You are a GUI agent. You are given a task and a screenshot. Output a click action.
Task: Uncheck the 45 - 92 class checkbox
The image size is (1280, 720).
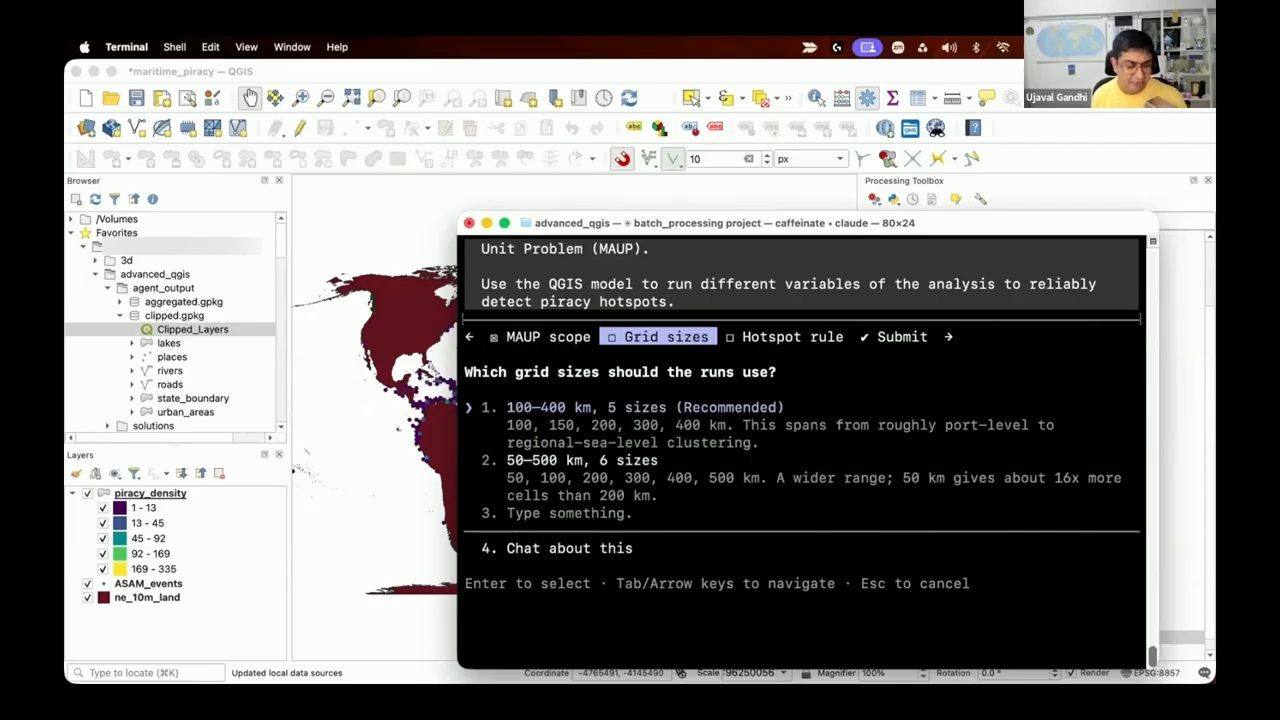pyautogui.click(x=102, y=538)
